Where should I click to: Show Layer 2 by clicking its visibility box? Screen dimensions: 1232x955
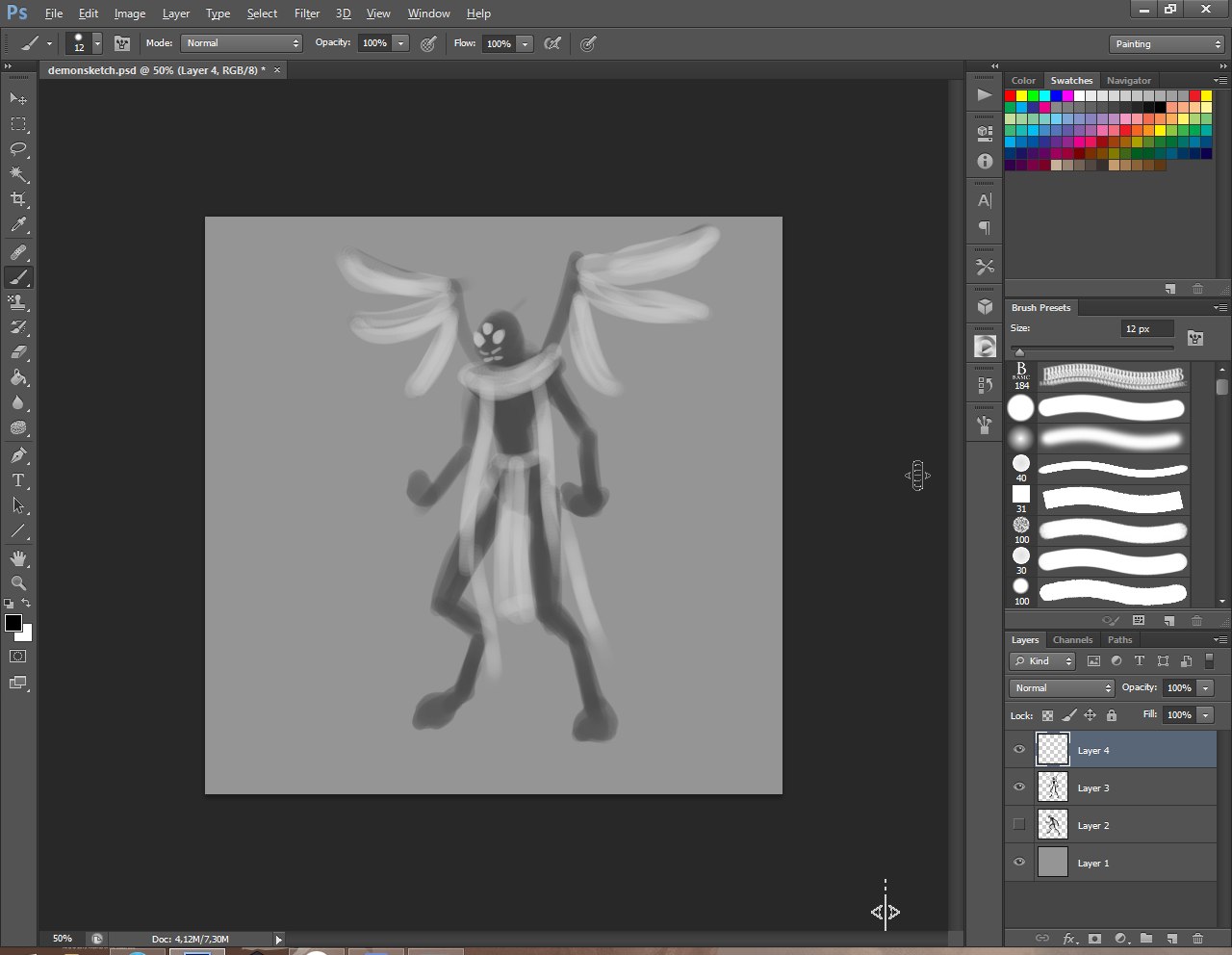click(1019, 825)
